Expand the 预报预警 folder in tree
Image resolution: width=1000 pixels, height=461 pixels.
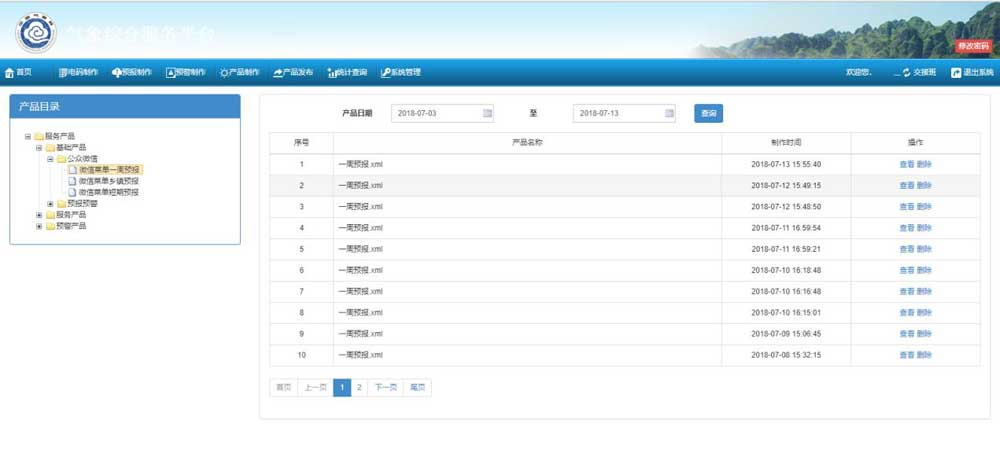click(x=50, y=204)
